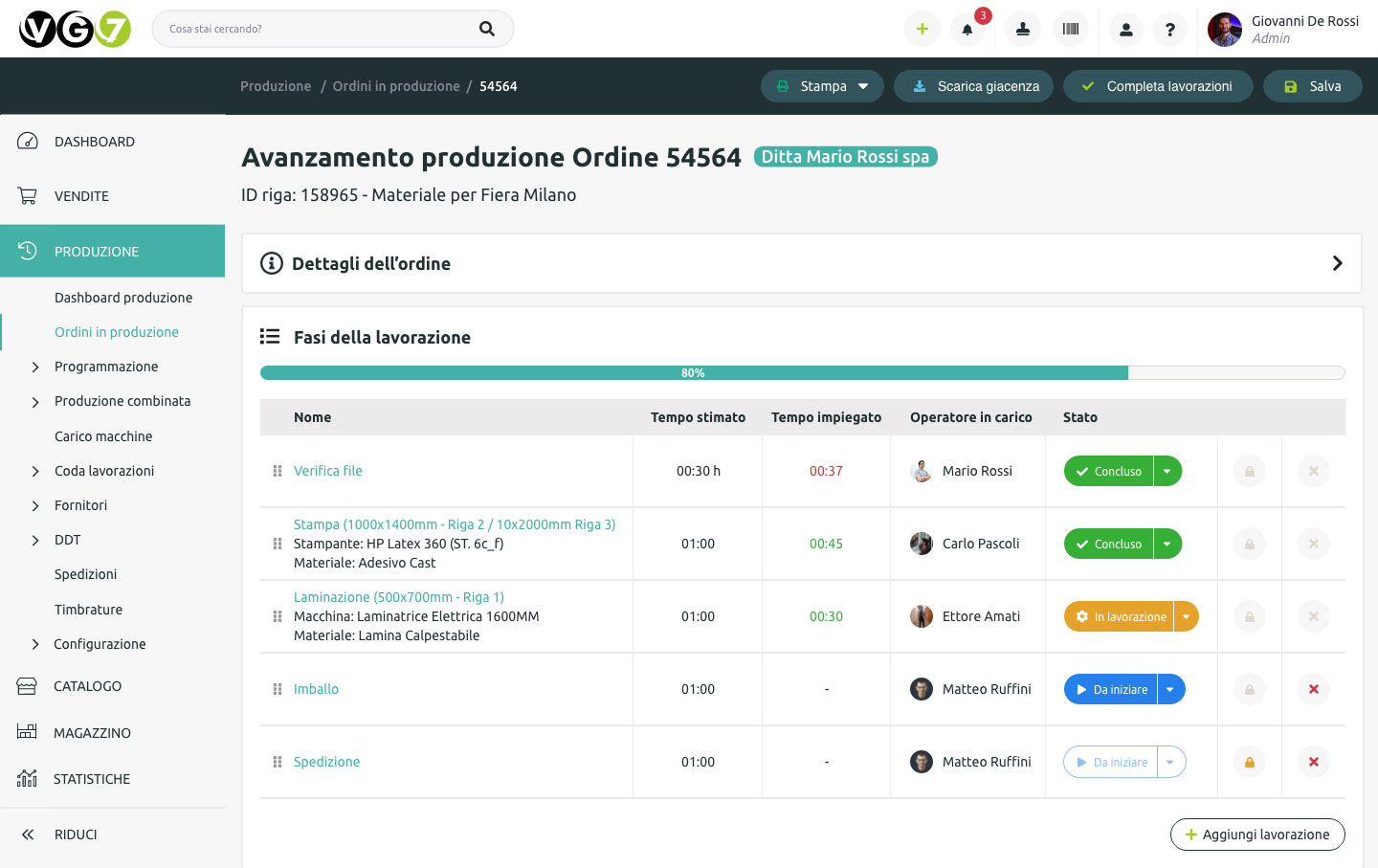Screen dimensions: 1378x868
Task: Delete the Imballo row with red X
Action: (1313, 689)
